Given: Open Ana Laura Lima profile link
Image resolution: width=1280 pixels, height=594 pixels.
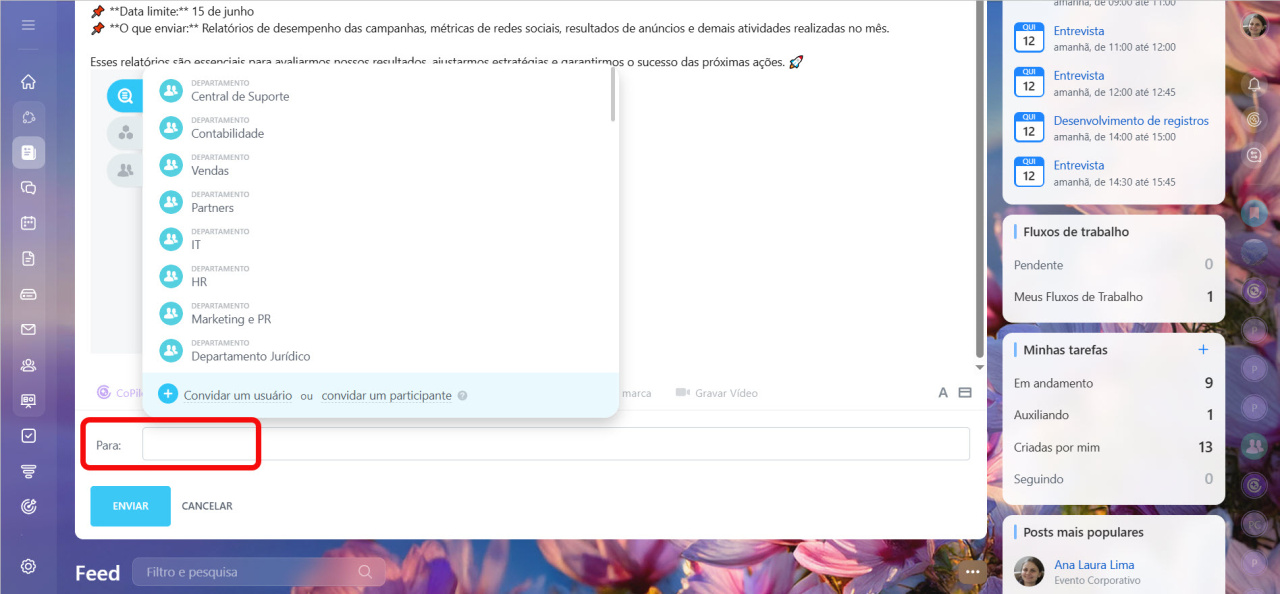Looking at the screenshot, I should coord(1094,565).
